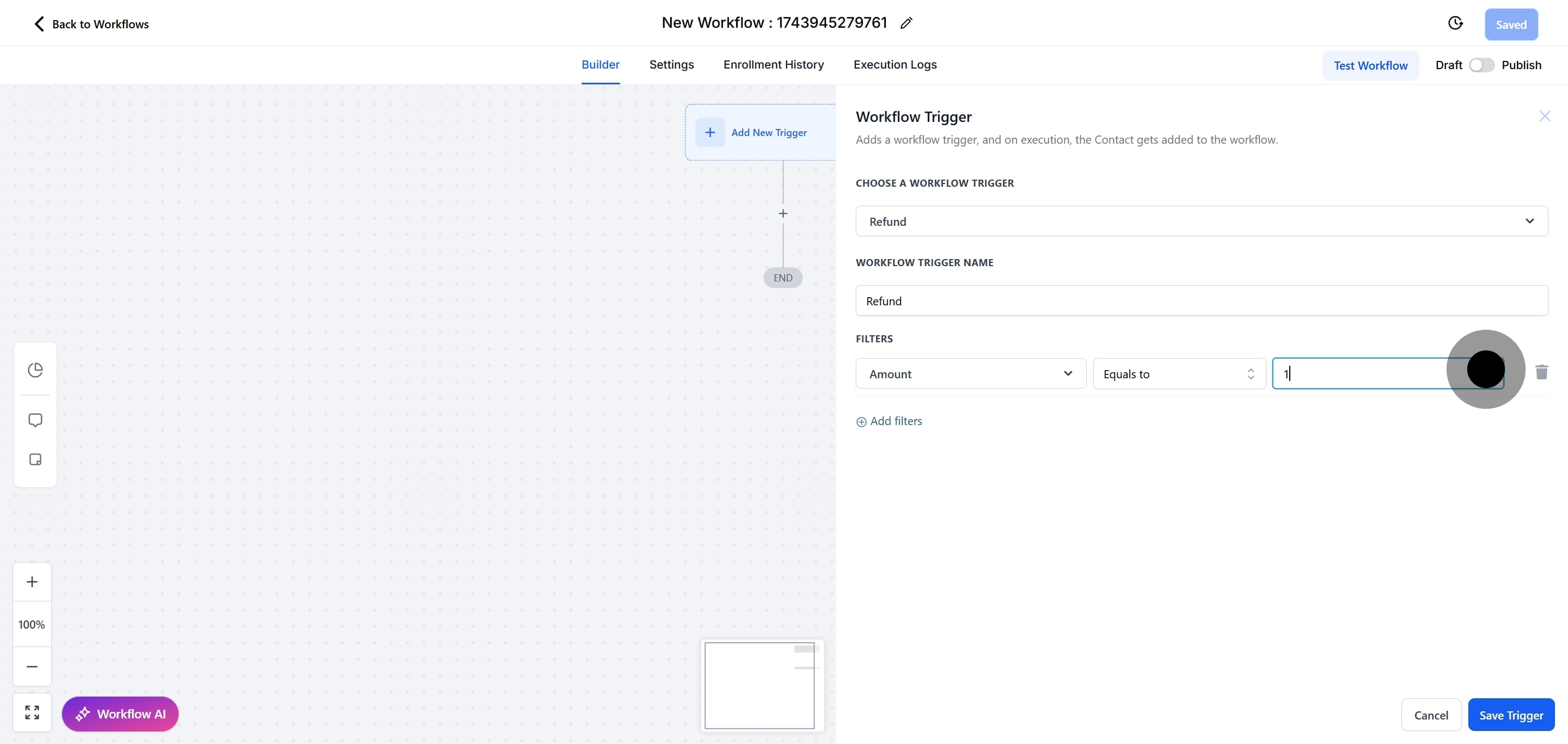This screenshot has height=744, width=1568.
Task: Delete the Amount filter with trash icon
Action: (x=1541, y=372)
